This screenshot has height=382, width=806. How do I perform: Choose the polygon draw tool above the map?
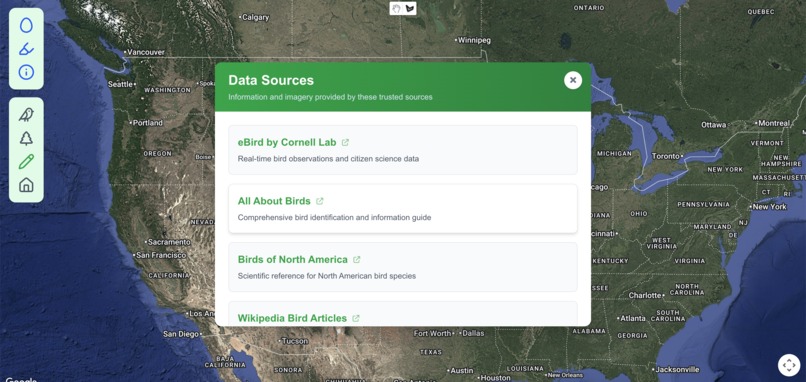(x=410, y=8)
